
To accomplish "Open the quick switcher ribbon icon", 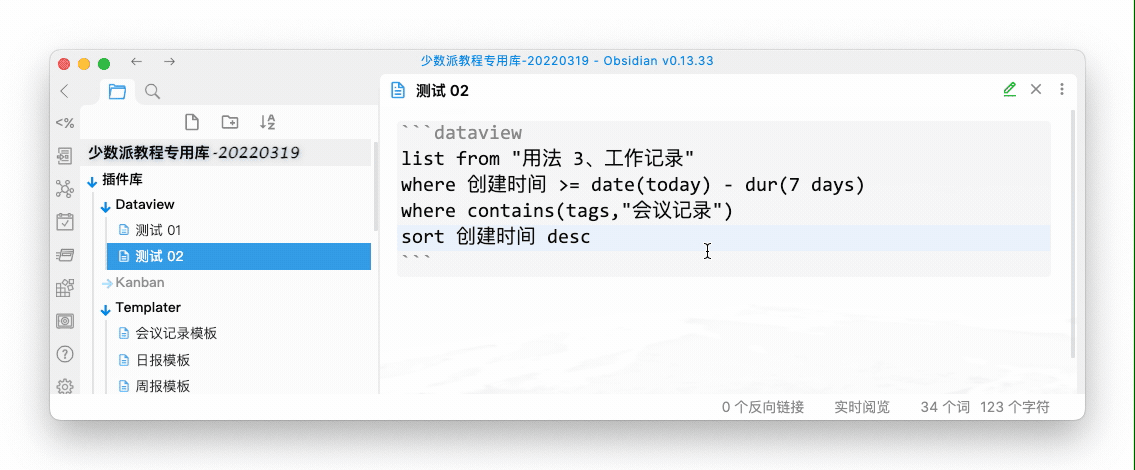I will (x=65, y=156).
